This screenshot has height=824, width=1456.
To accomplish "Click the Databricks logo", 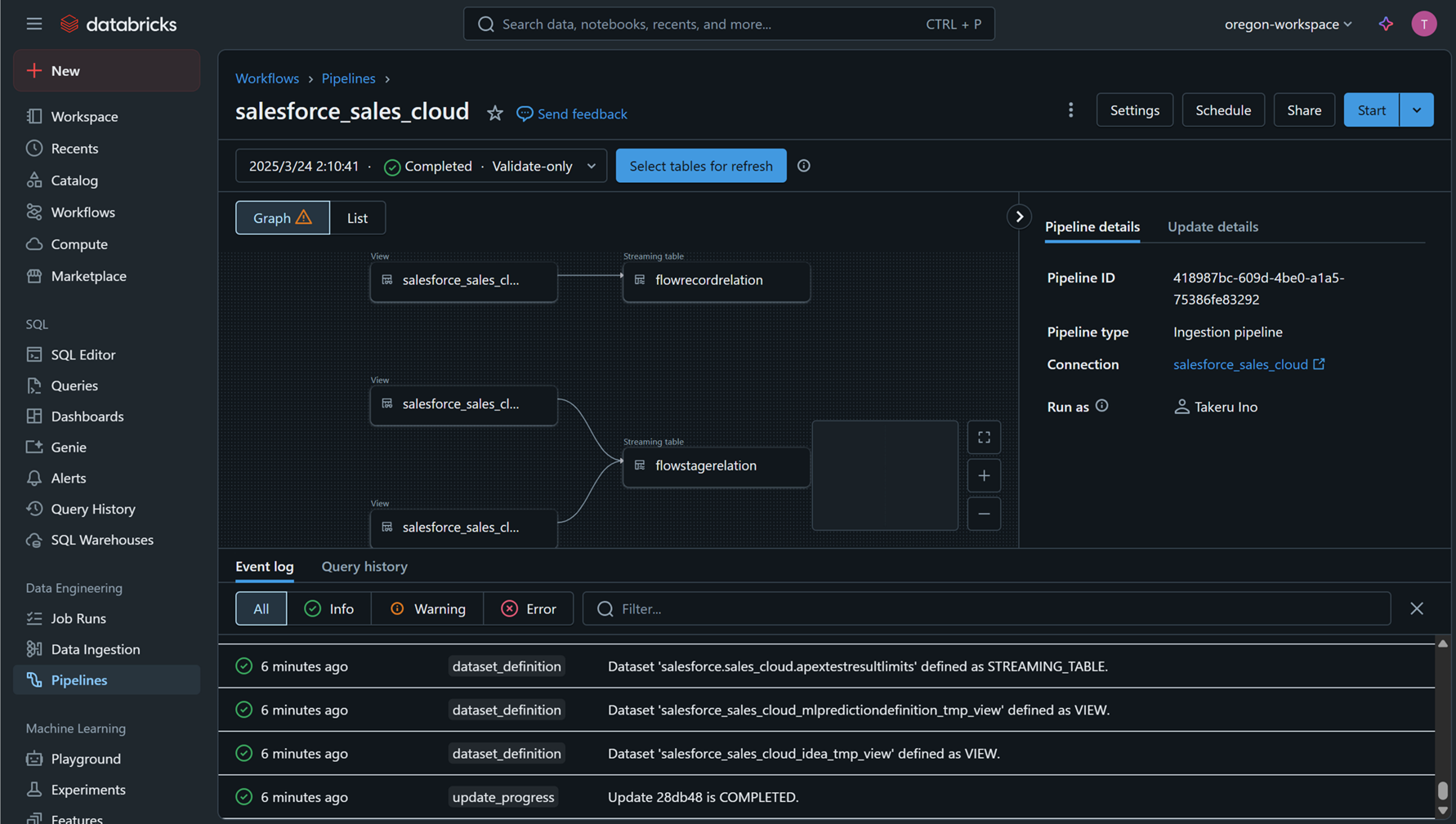I will click(x=118, y=24).
